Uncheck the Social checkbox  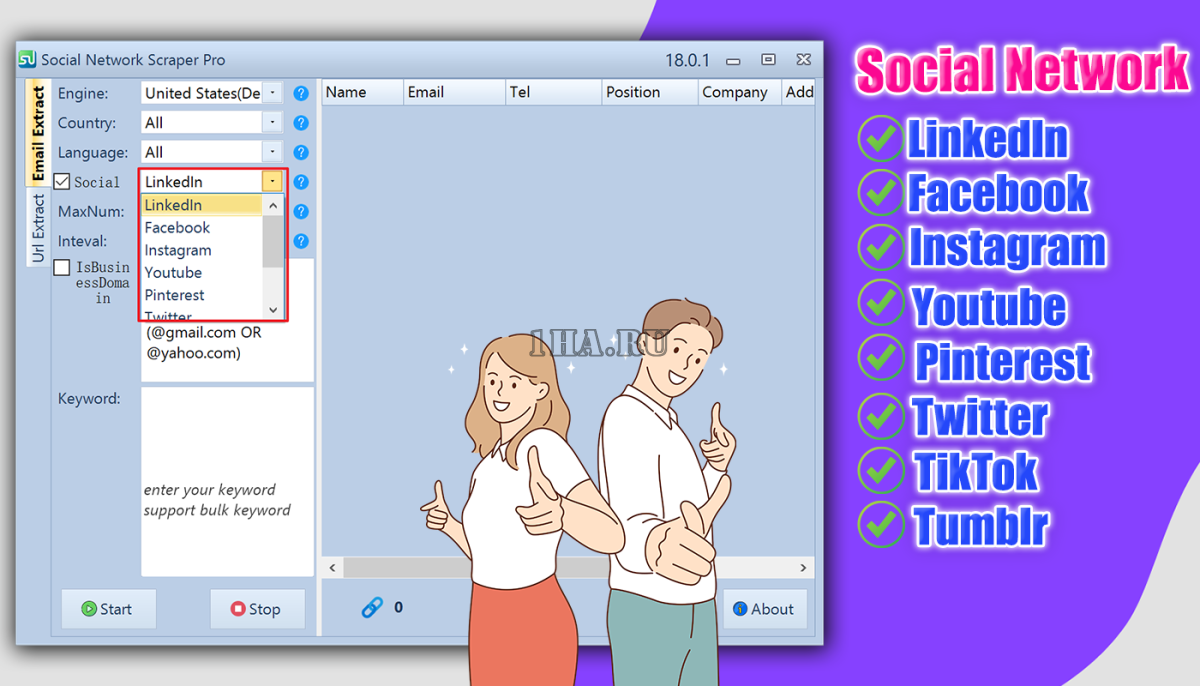click(x=62, y=182)
